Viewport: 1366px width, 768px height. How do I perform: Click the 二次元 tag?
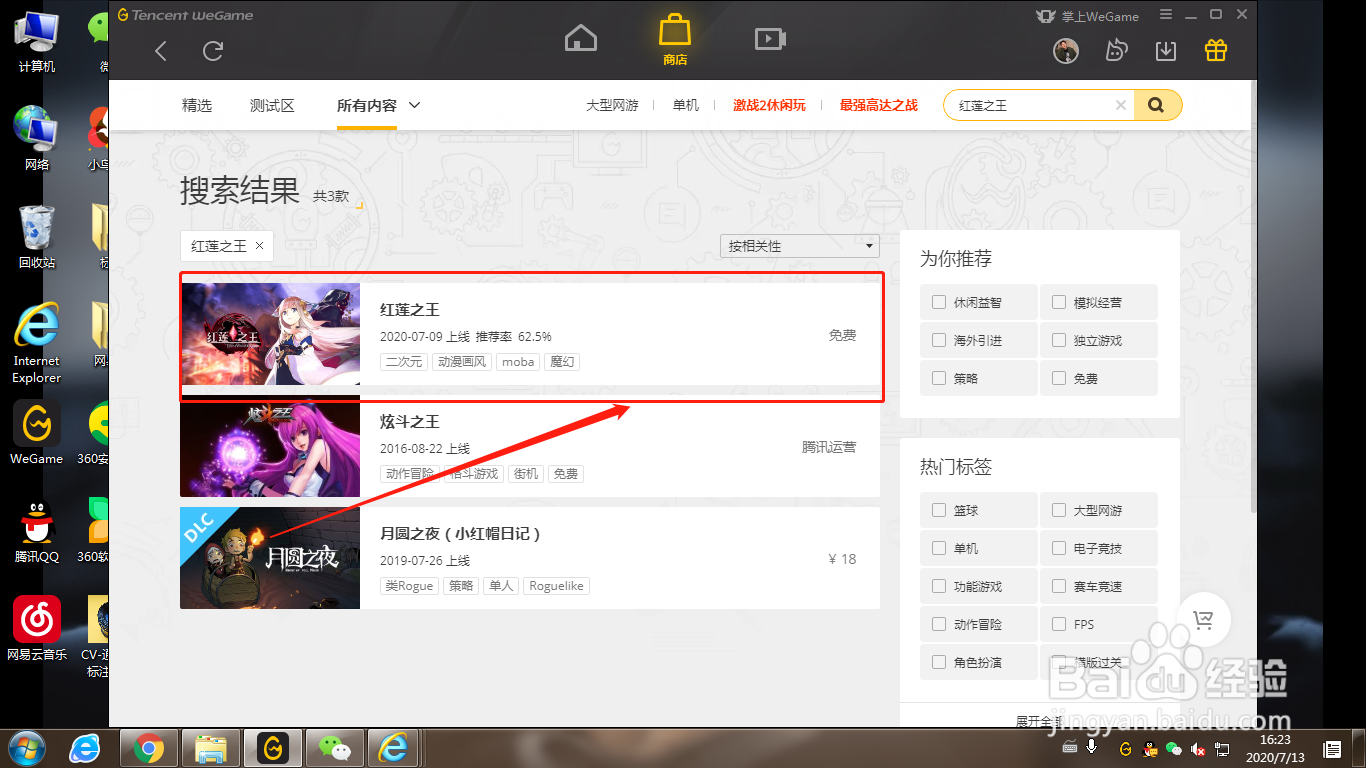(x=404, y=362)
